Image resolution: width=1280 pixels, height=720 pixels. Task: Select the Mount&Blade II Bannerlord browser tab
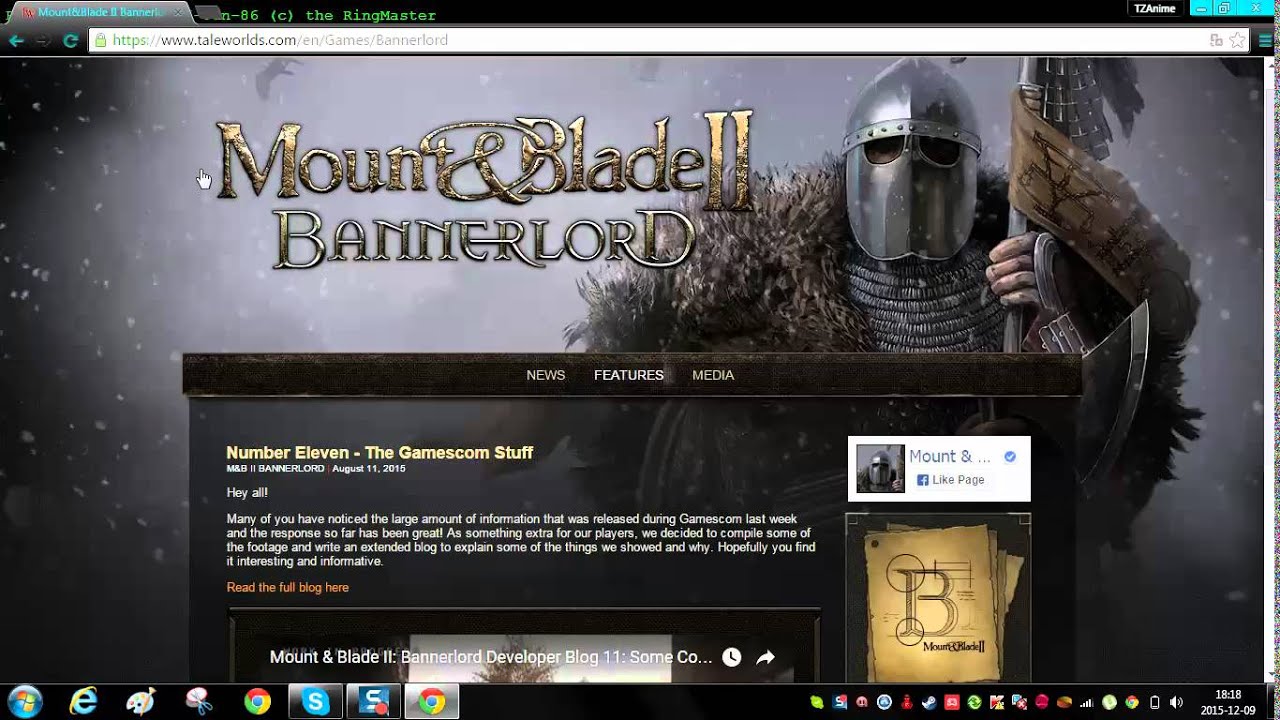pos(100,13)
